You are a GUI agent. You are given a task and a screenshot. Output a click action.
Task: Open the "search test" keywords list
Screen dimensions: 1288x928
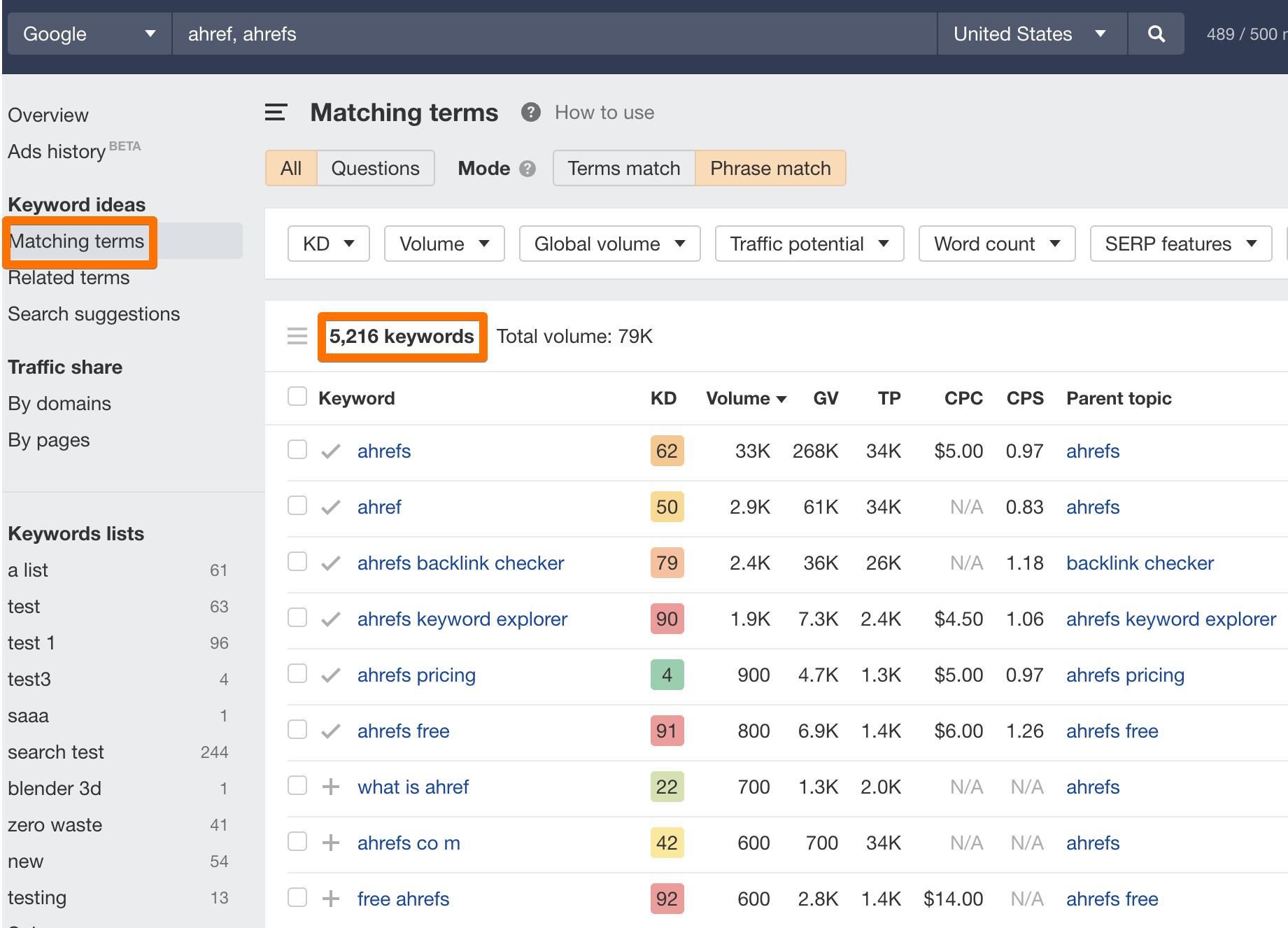55,752
